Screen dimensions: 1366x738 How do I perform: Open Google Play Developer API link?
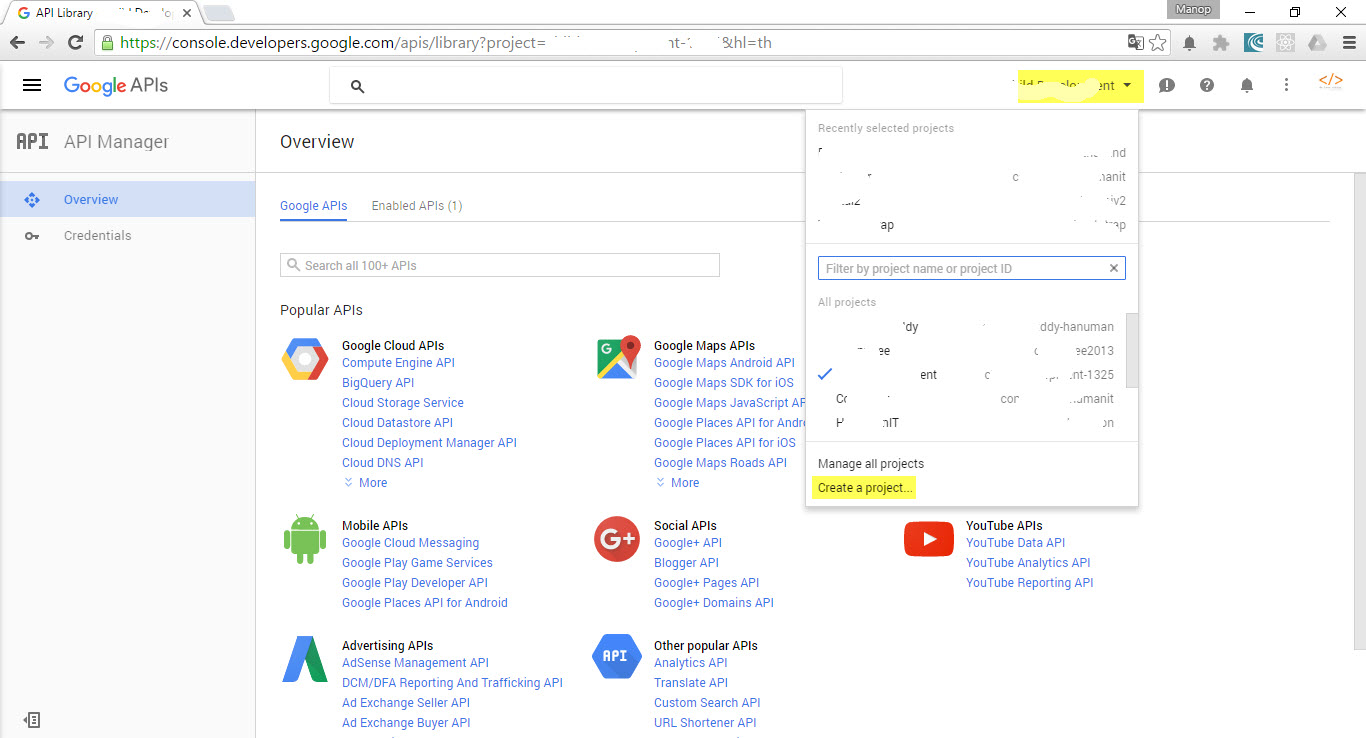tap(415, 583)
